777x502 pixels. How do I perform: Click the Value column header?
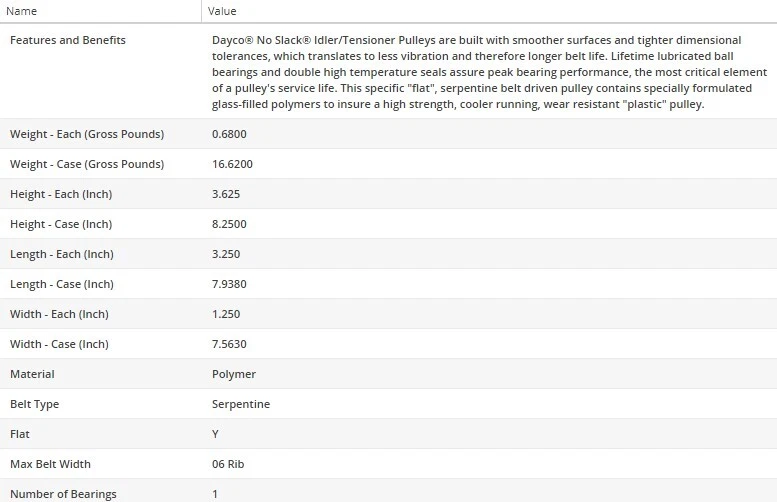[222, 11]
